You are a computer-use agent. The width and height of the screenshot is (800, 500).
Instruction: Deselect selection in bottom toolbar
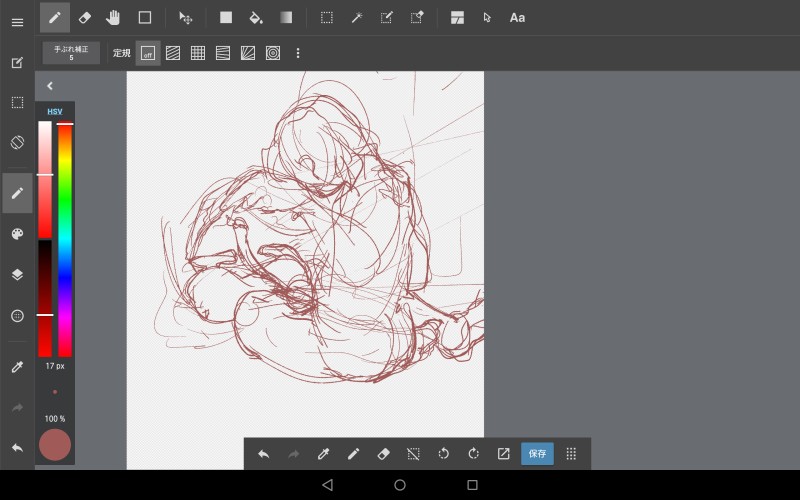pyautogui.click(x=414, y=454)
